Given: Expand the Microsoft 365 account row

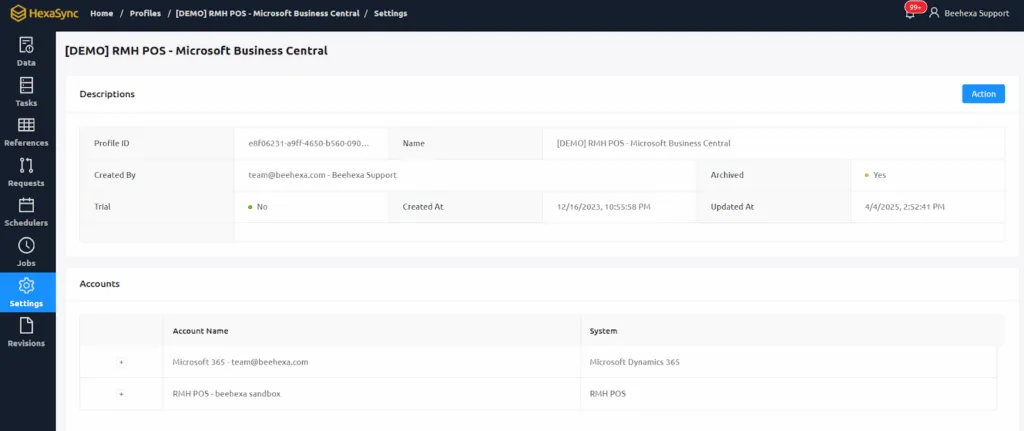Looking at the screenshot, I should 121,362.
